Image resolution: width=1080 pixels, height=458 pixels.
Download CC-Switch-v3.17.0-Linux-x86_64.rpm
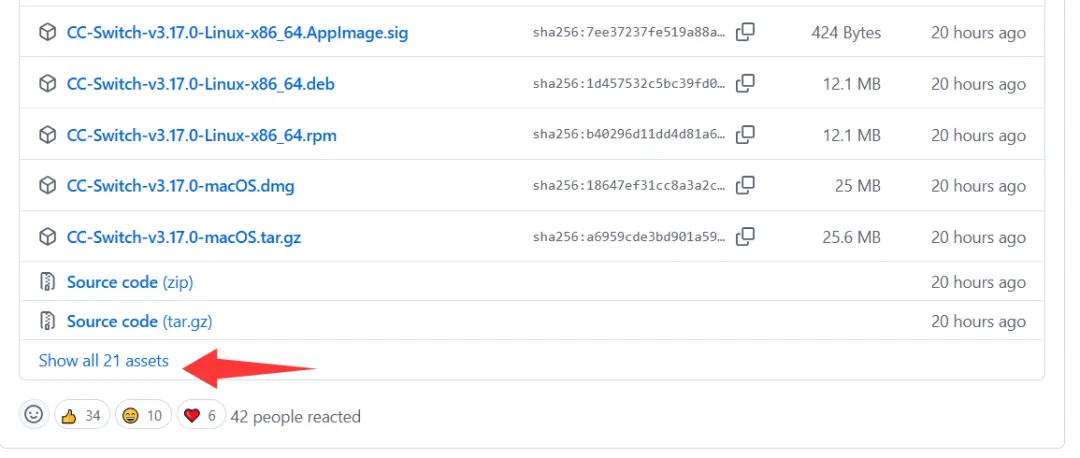click(x=202, y=135)
